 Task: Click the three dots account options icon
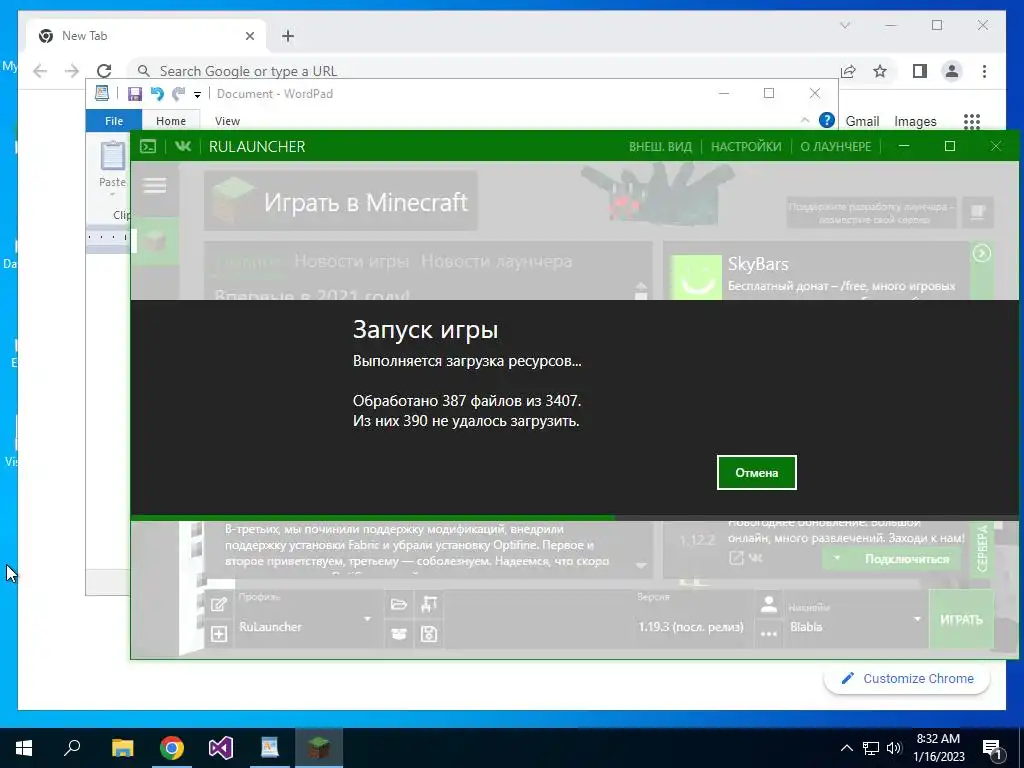769,633
